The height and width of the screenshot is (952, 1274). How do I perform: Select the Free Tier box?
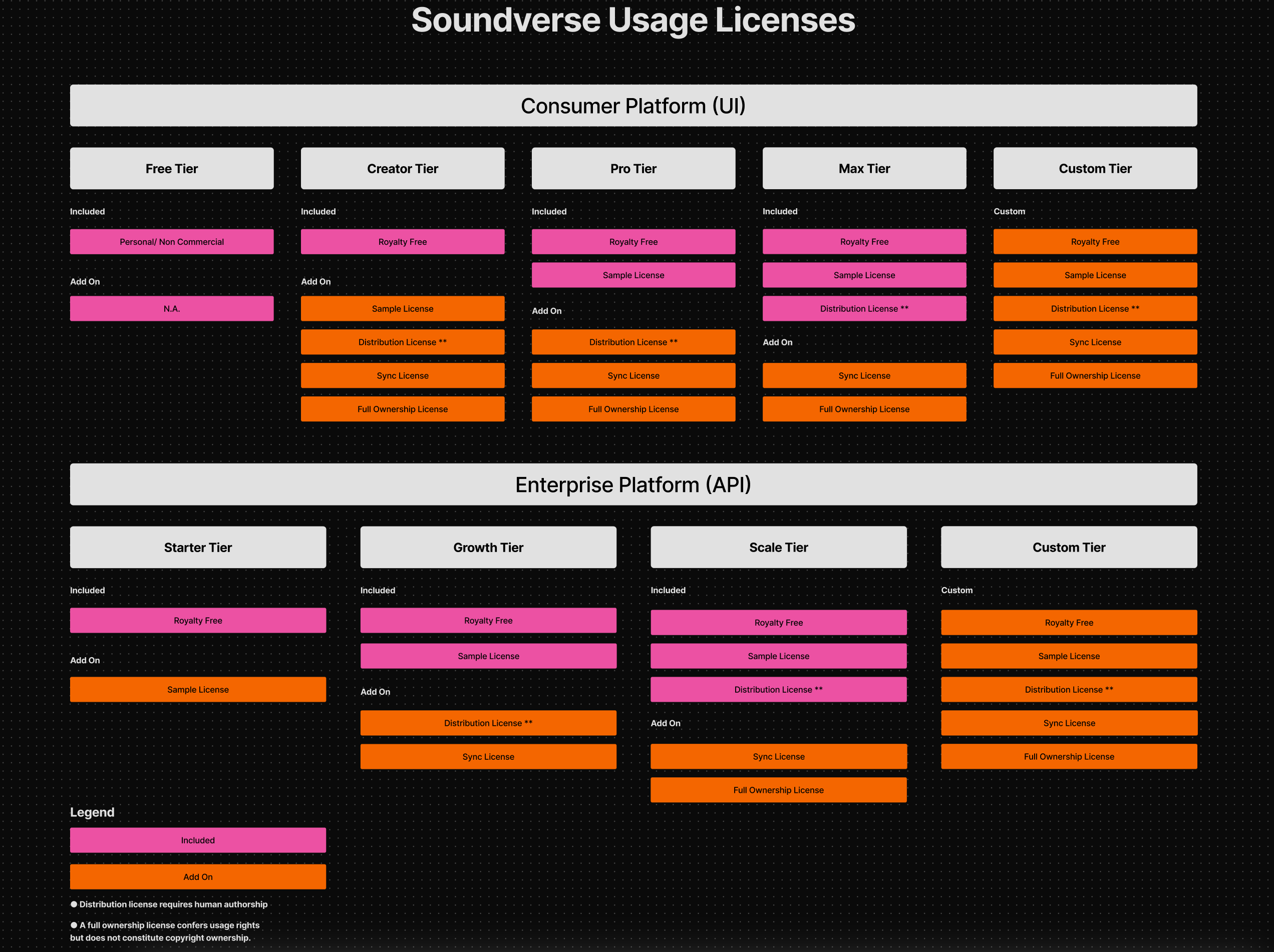click(172, 169)
